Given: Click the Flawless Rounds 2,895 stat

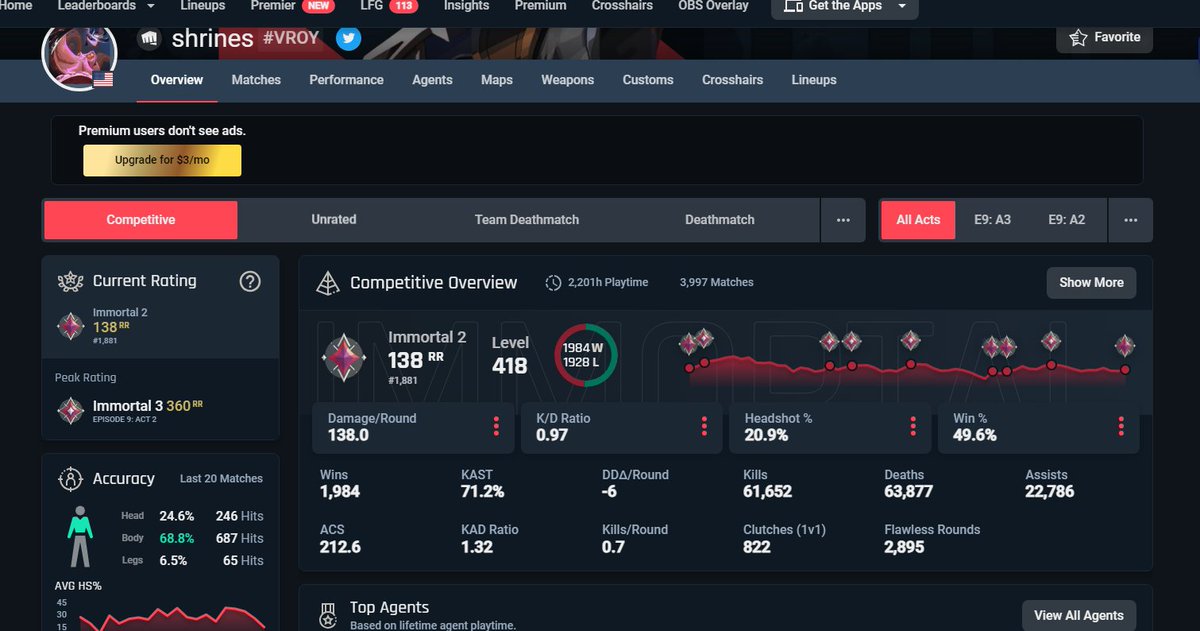Looking at the screenshot, I should pos(932,538).
